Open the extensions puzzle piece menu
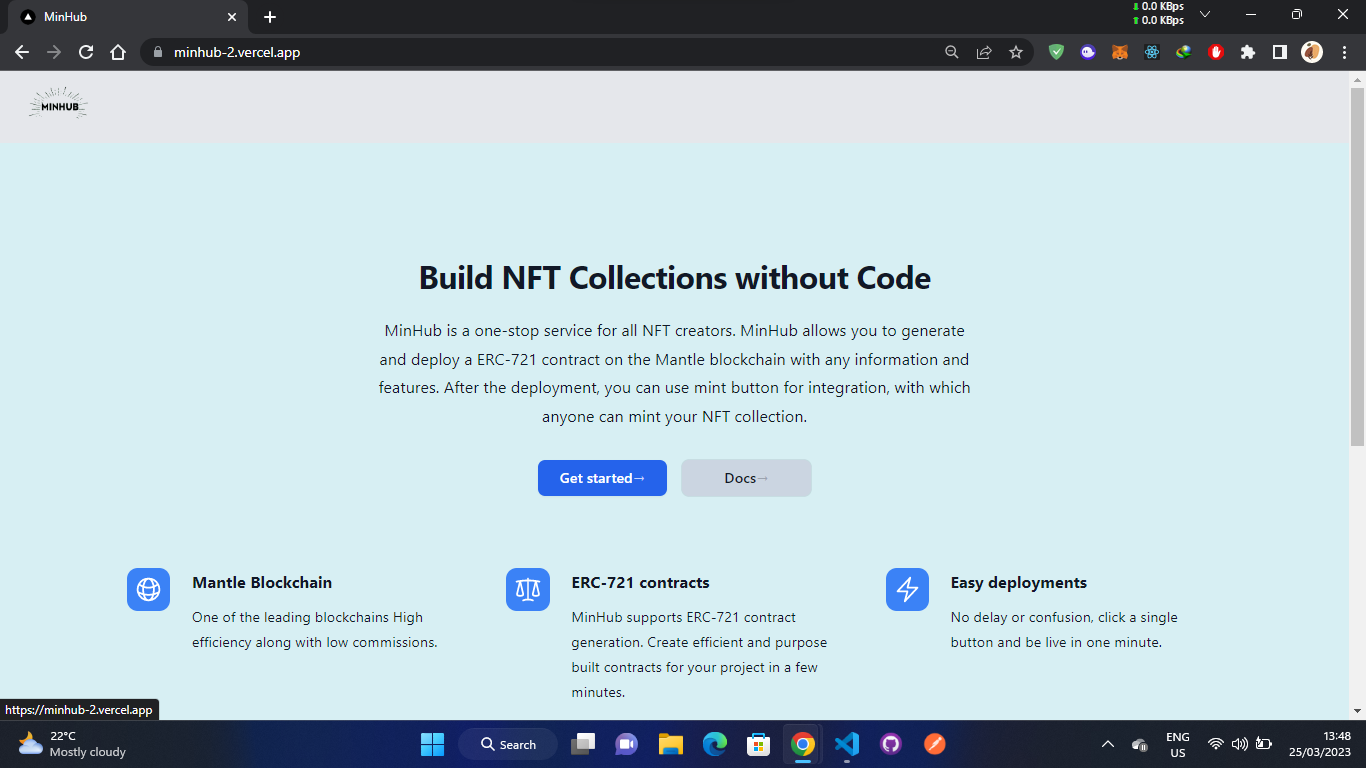The width and height of the screenshot is (1366, 768). click(x=1247, y=51)
